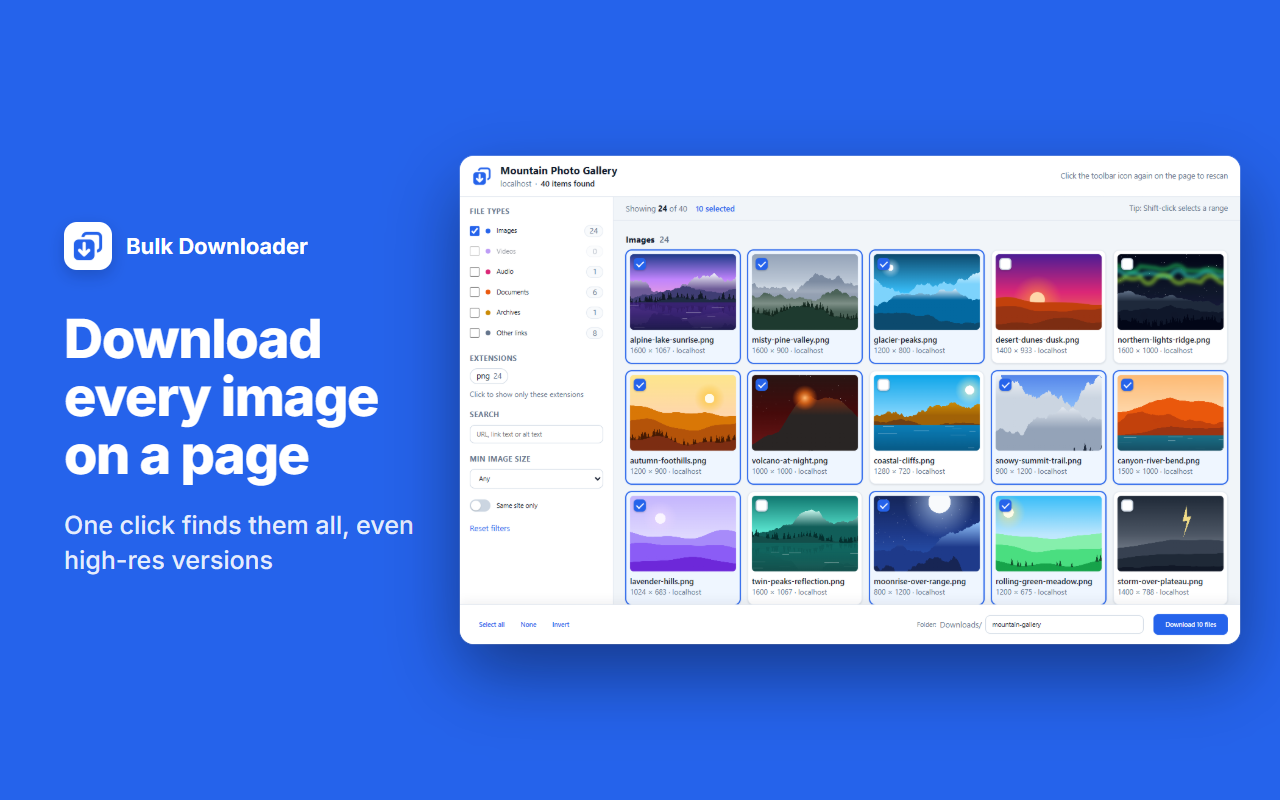
Task: Click the Invert selection link
Action: 561,625
